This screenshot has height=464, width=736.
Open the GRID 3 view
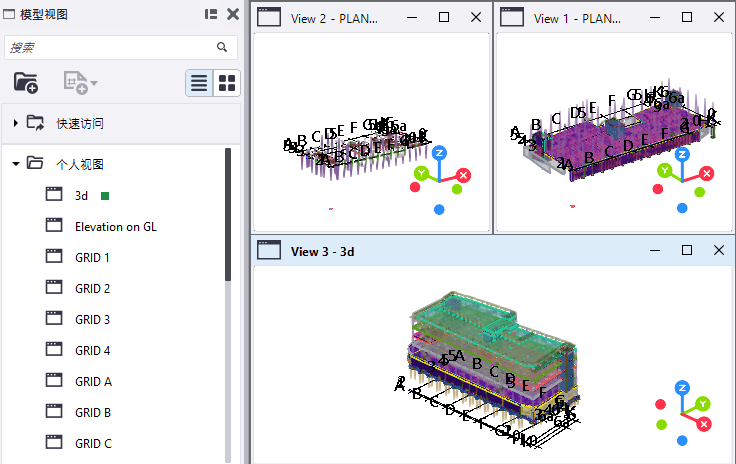(92, 319)
